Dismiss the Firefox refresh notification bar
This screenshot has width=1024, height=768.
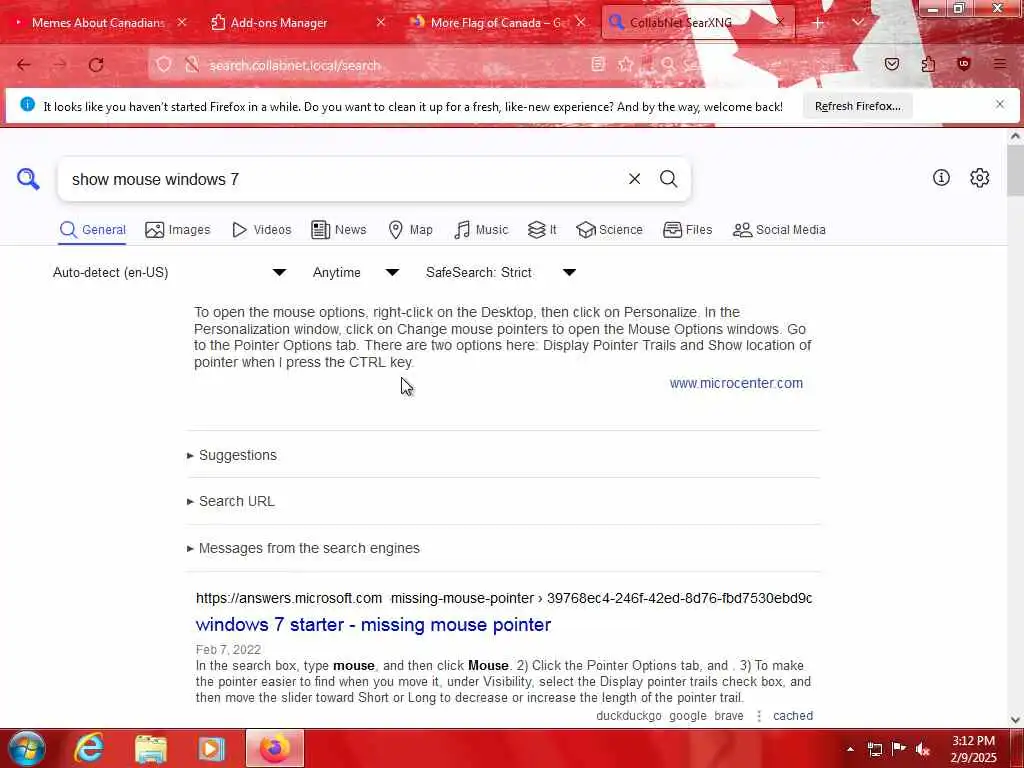[999, 104]
